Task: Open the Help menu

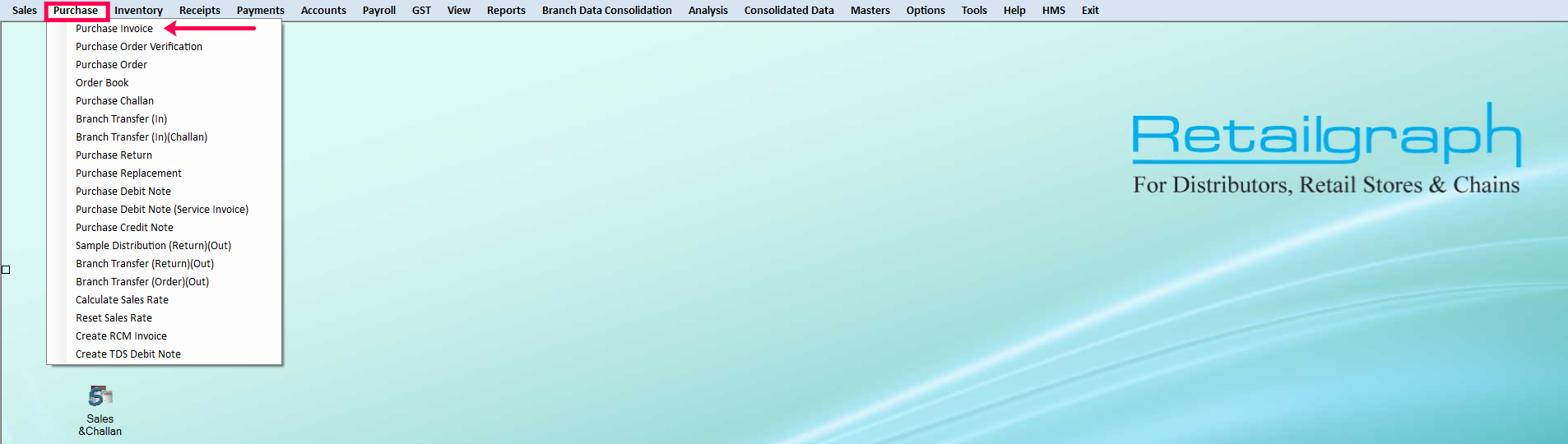Action: (1014, 11)
